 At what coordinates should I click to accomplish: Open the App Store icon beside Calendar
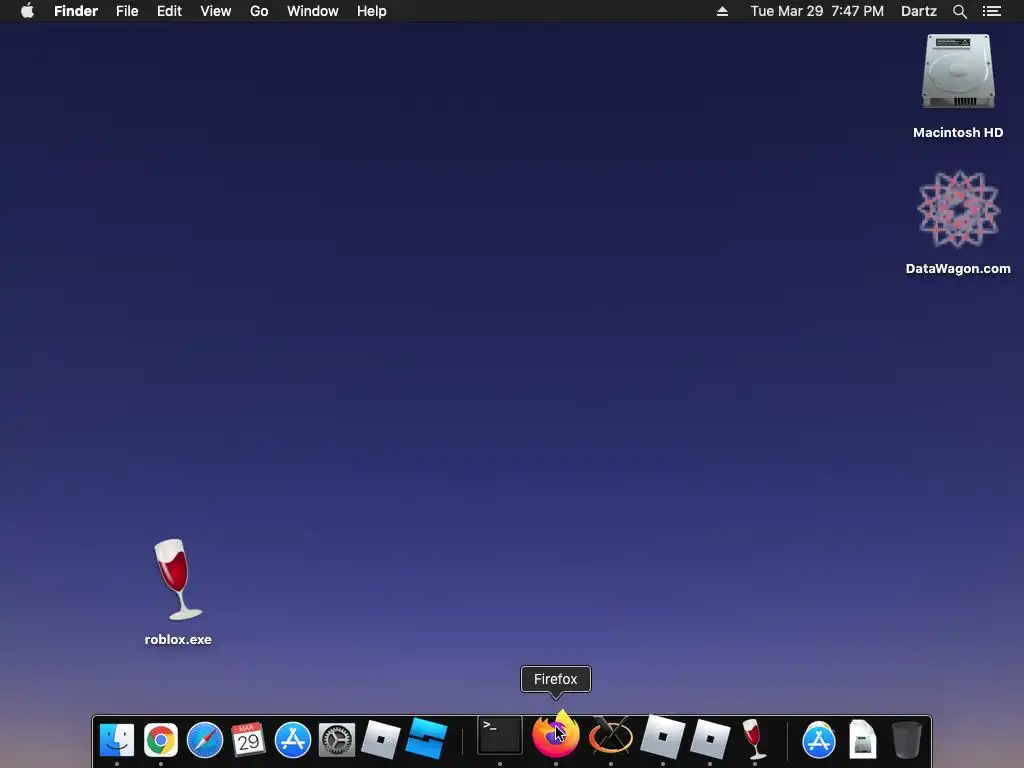tap(293, 740)
